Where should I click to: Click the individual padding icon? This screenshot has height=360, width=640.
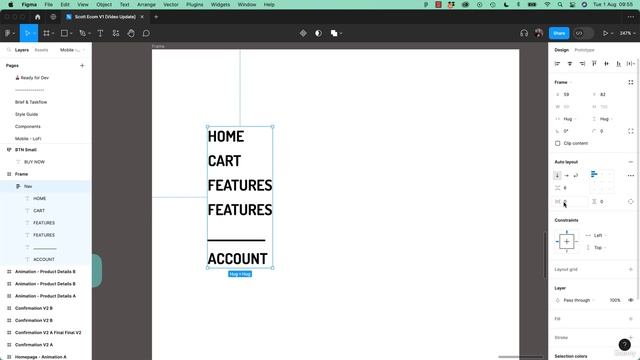pyautogui.click(x=631, y=202)
